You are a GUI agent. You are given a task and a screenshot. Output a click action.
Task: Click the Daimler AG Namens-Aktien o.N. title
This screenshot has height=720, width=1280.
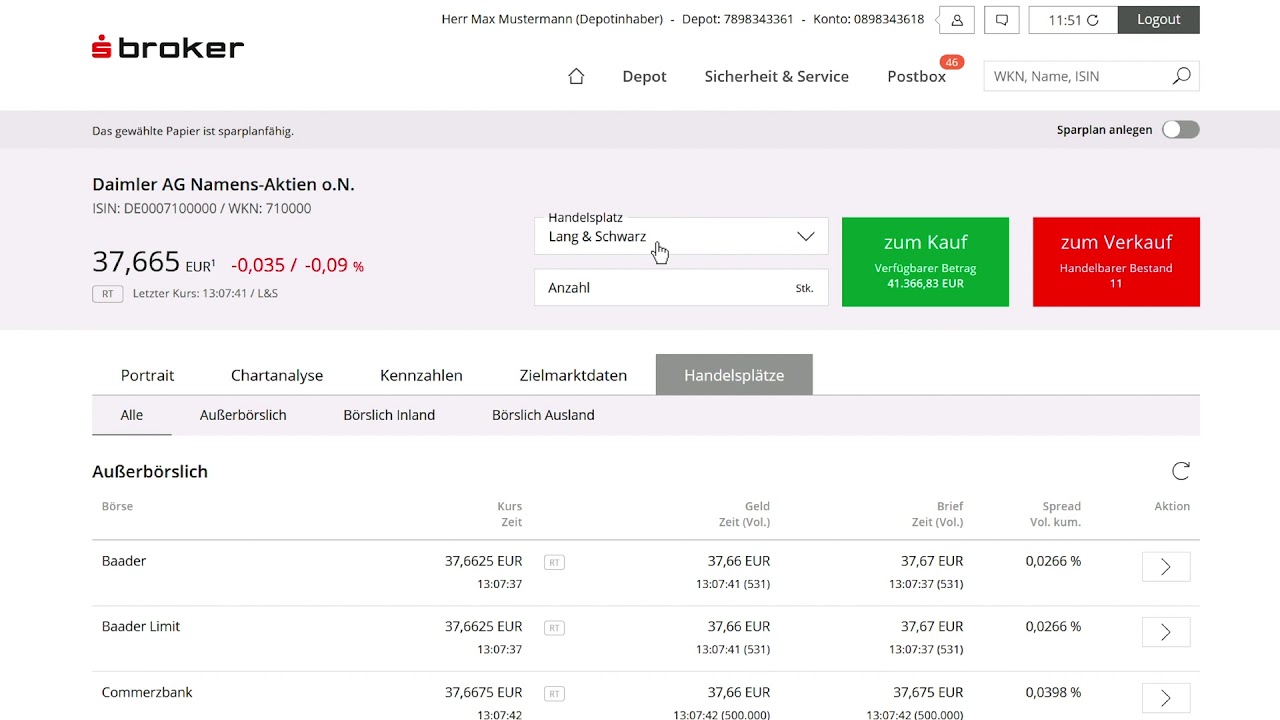click(x=223, y=185)
